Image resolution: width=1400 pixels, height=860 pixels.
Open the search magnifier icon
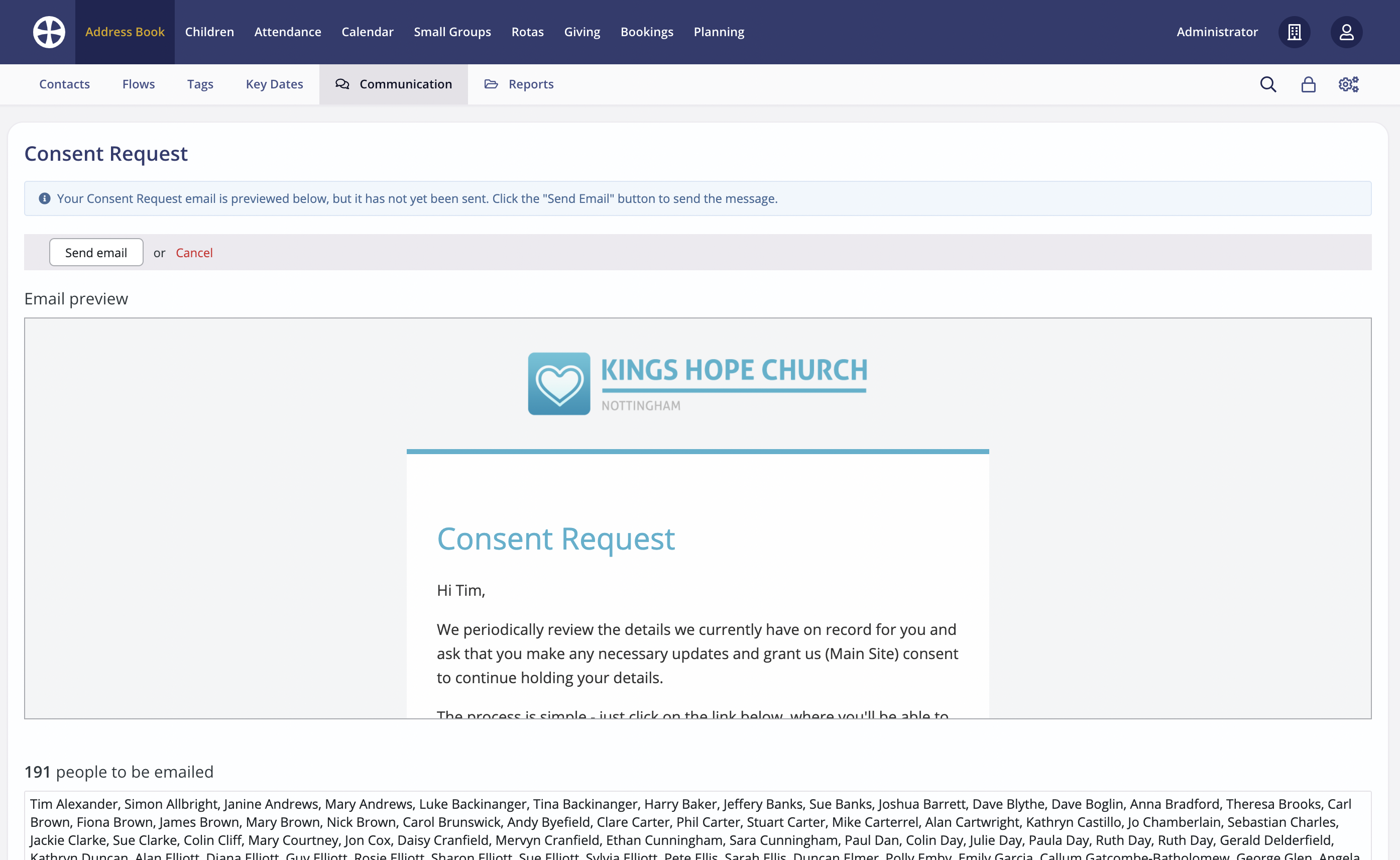(1267, 84)
